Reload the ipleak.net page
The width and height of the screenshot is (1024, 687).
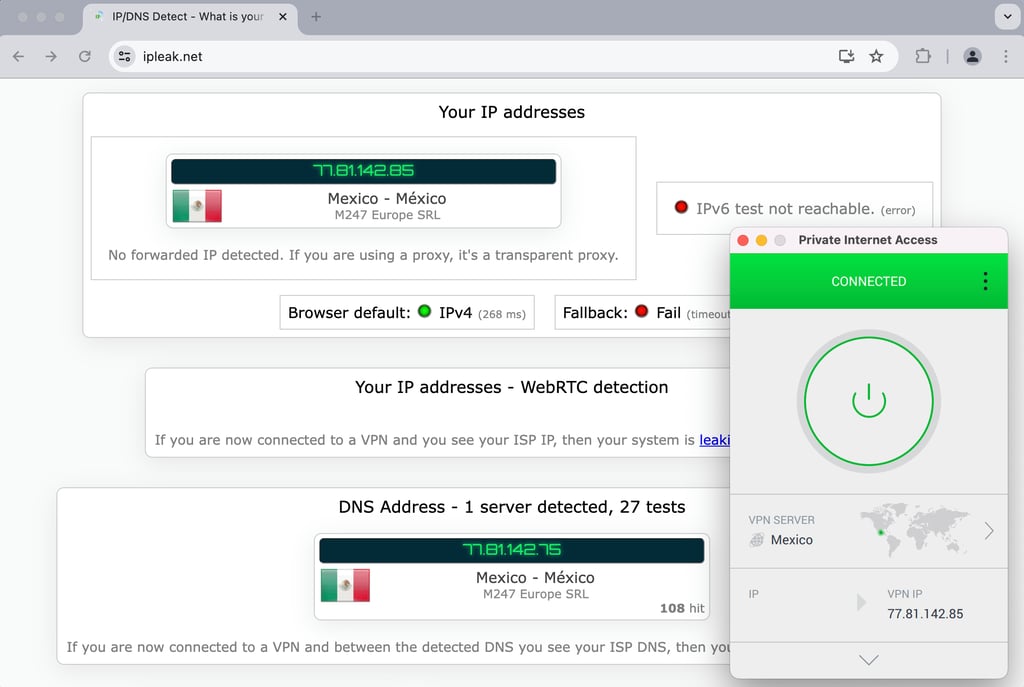(85, 56)
